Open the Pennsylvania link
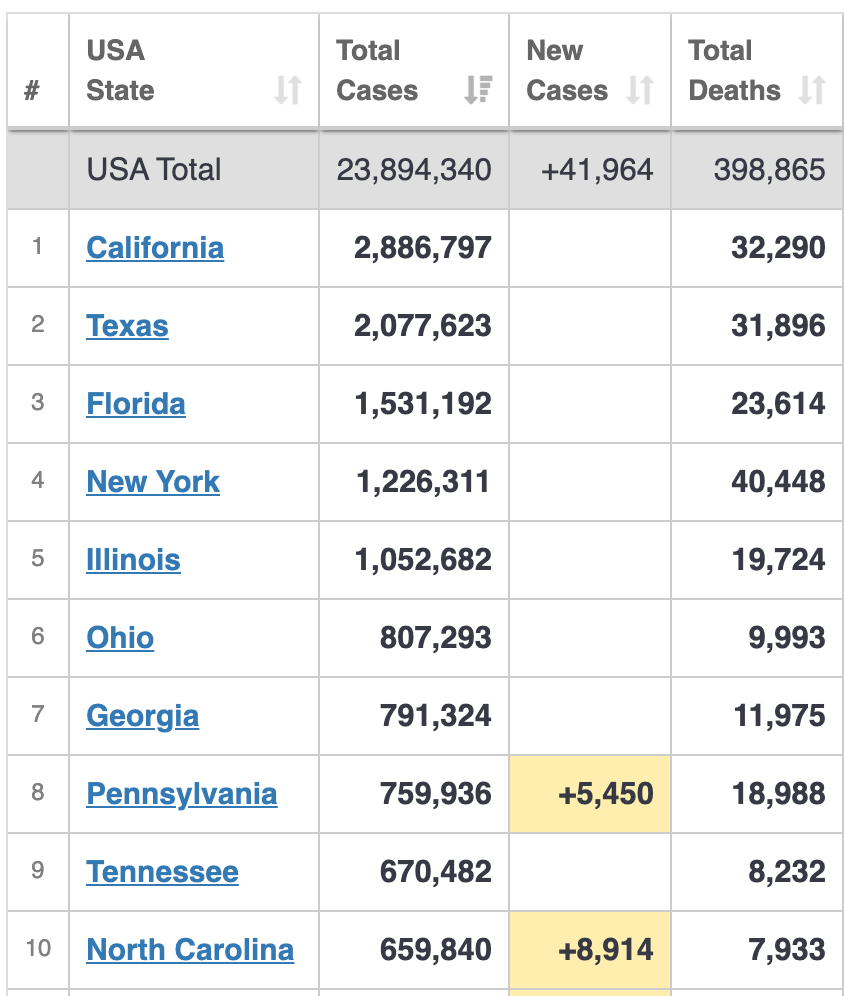 (181, 794)
